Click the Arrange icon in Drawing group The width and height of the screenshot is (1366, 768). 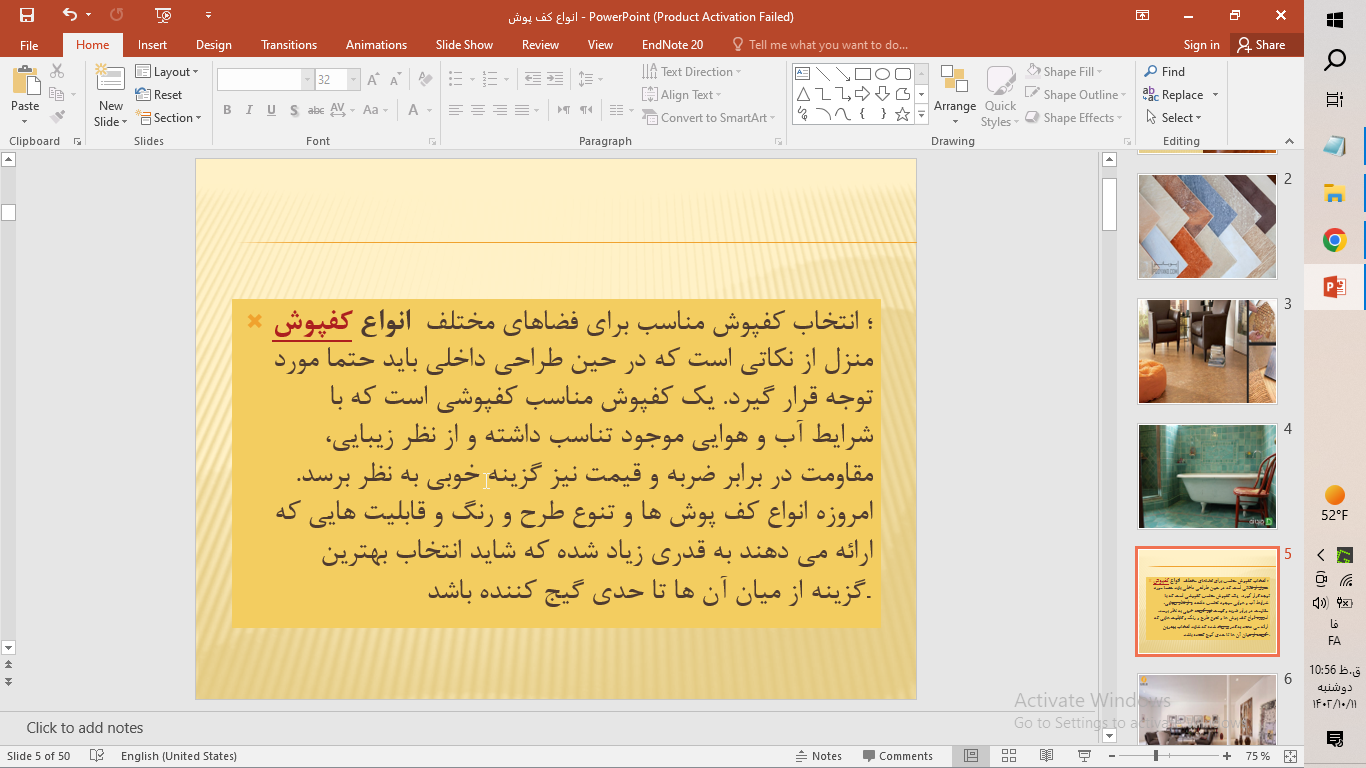tap(954, 90)
